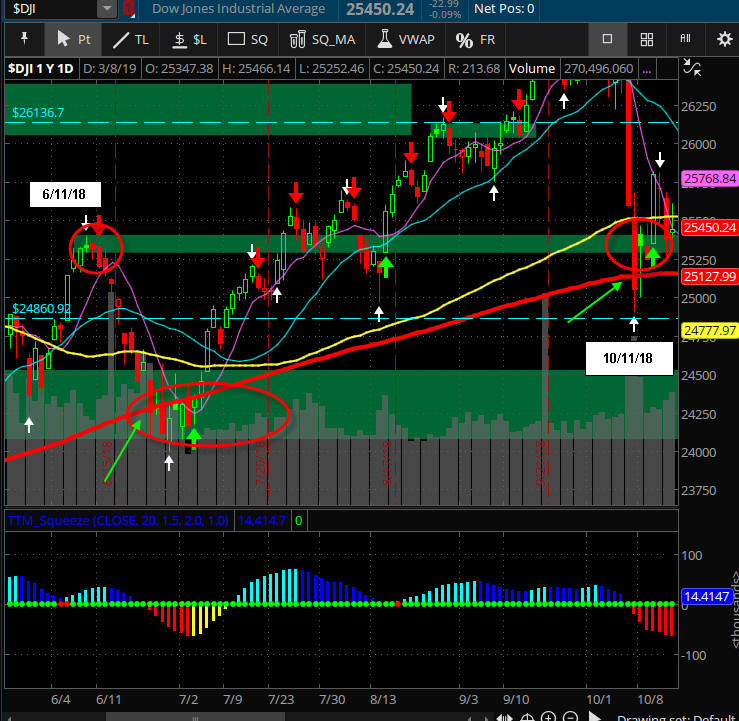This screenshot has width=739, height=721.
Task: Open the symbol selector dropdown arrow
Action: coord(106,9)
